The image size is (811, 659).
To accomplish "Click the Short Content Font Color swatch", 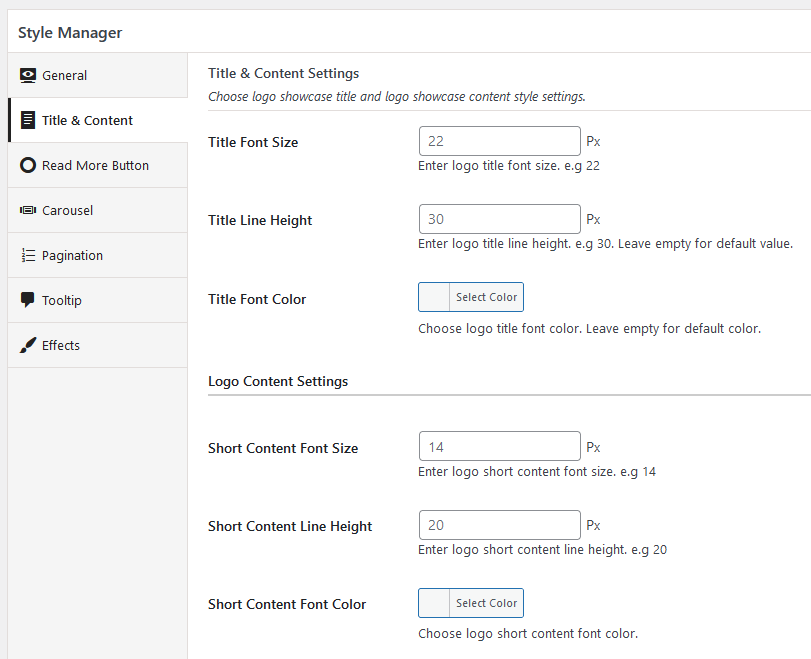I will pos(434,603).
